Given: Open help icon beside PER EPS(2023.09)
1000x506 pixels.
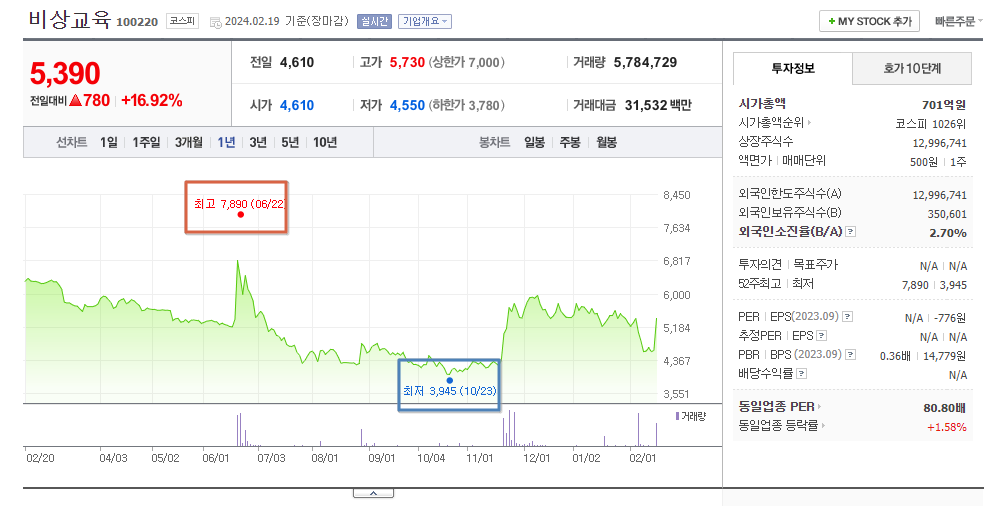Looking at the screenshot, I should coord(847,316).
